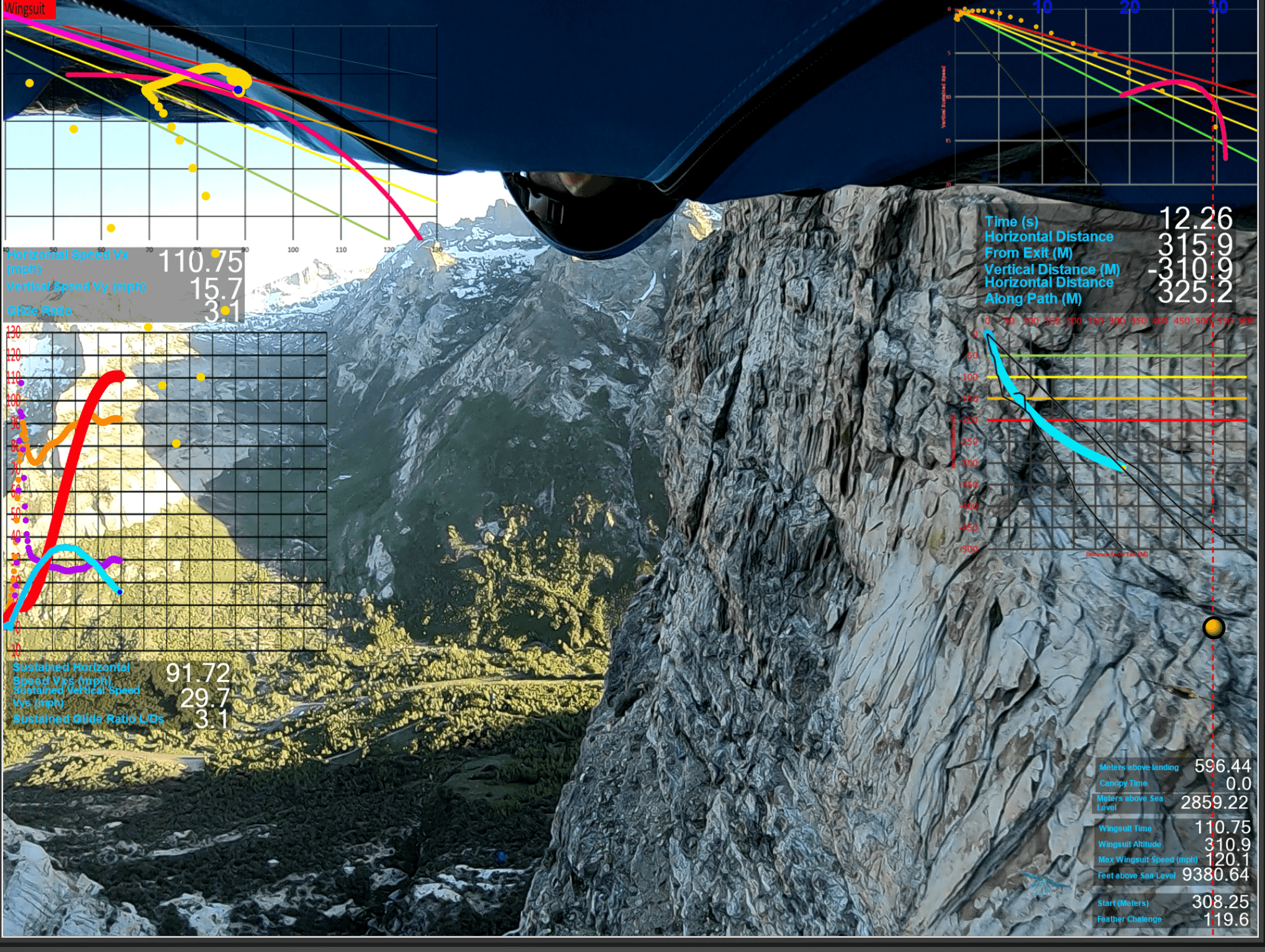Click the Start (Meters) value 308.25
Viewport: 1265px width, 952px height.
(x=1220, y=902)
